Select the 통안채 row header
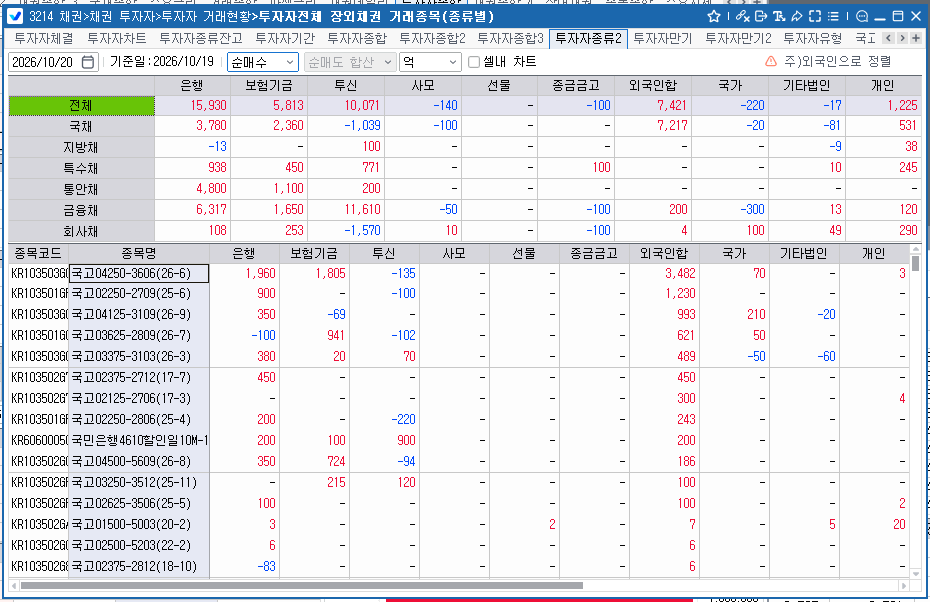 click(81, 189)
